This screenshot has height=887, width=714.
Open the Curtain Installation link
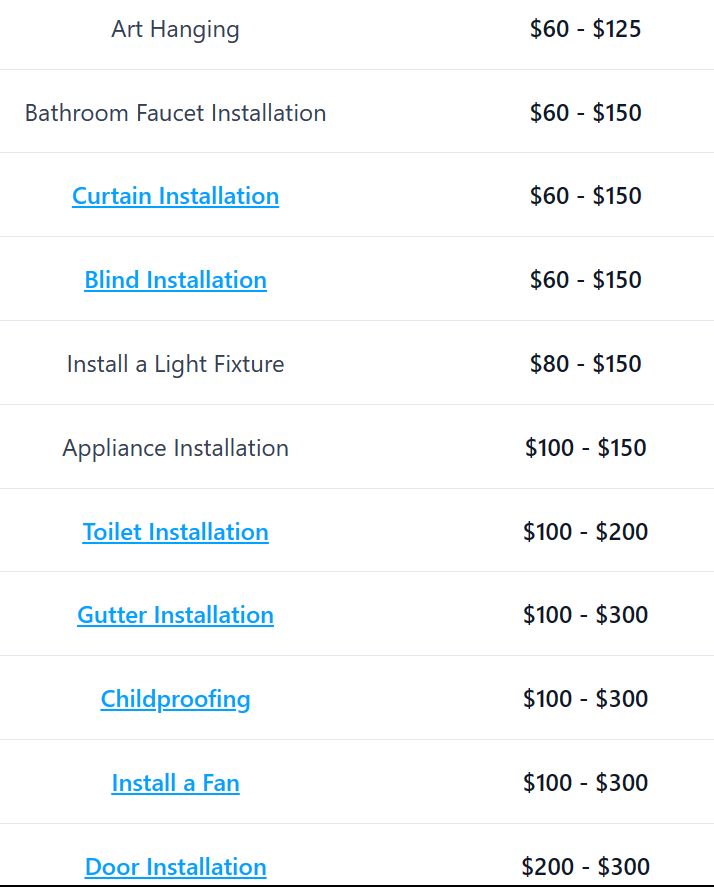[175, 196]
